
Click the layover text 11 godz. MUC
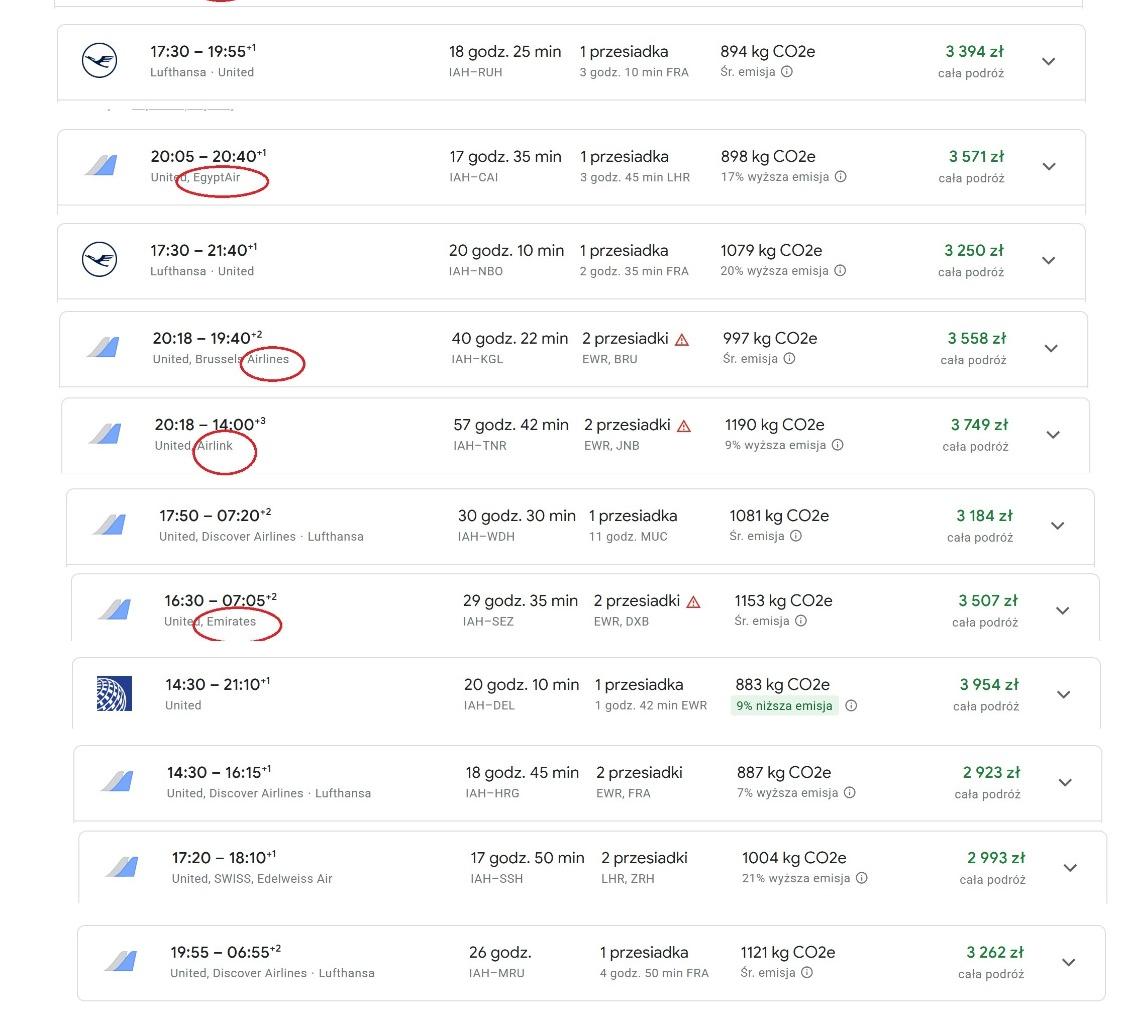point(628,536)
